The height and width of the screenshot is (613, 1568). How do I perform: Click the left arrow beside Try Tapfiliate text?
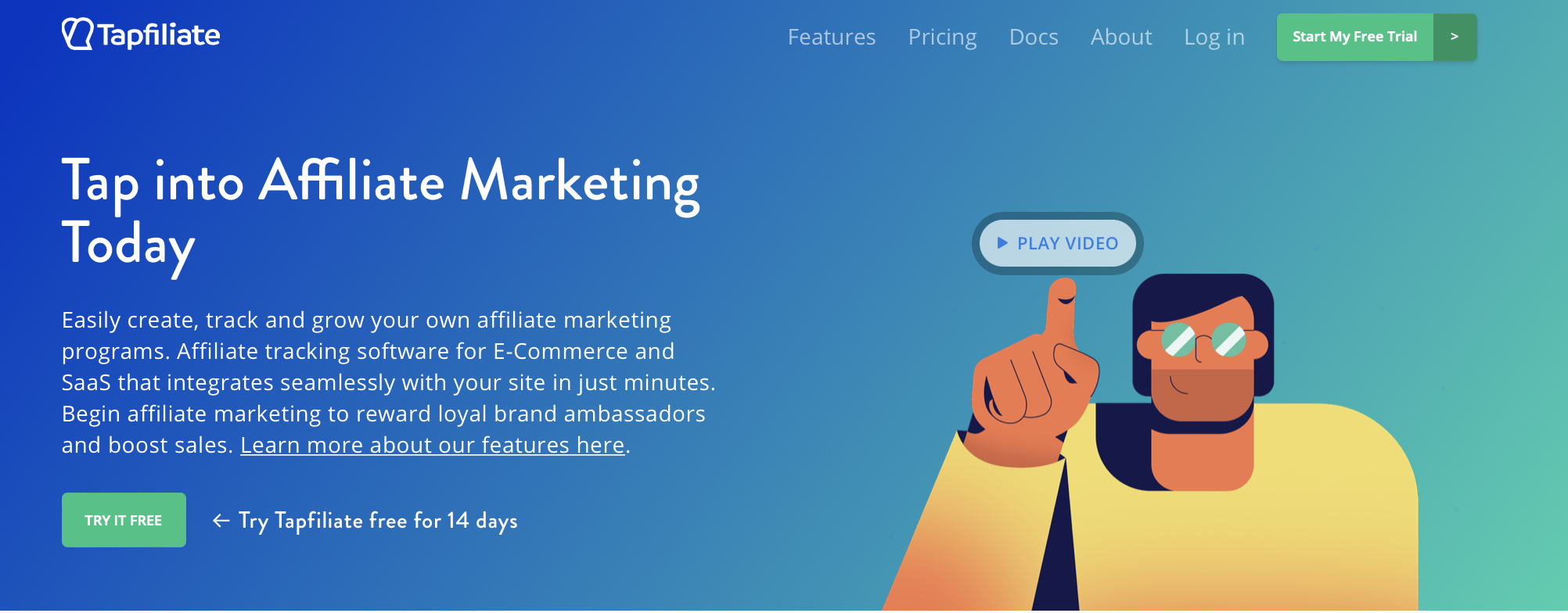[221, 521]
